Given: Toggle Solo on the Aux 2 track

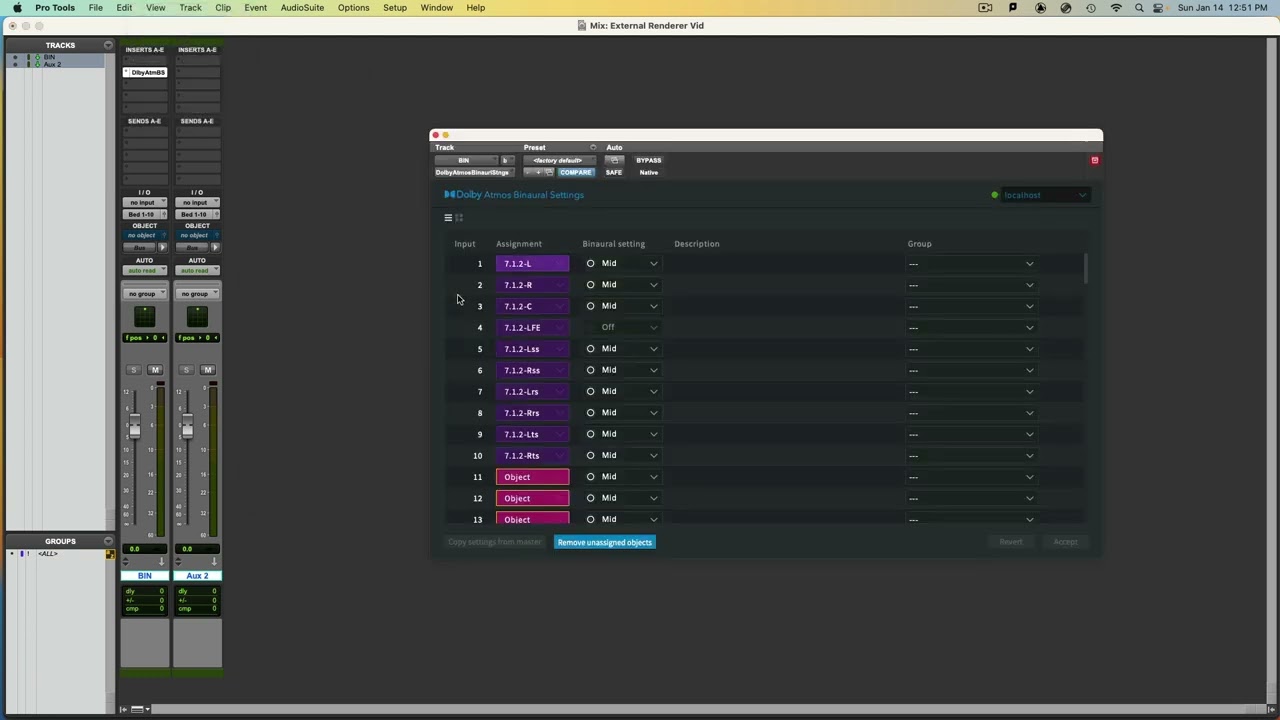Looking at the screenshot, I should pos(187,370).
